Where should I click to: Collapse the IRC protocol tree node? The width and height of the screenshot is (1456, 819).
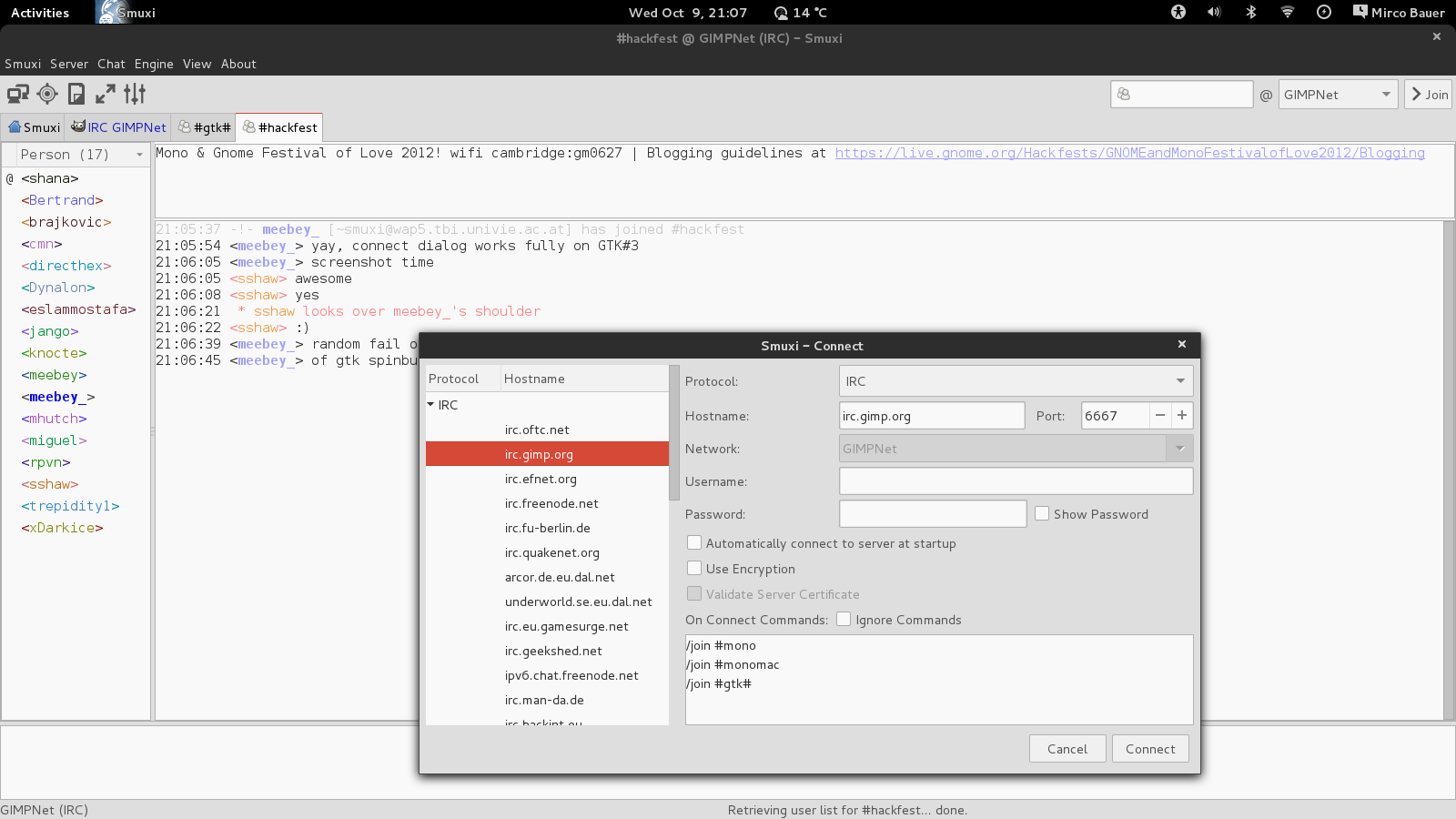(430, 404)
